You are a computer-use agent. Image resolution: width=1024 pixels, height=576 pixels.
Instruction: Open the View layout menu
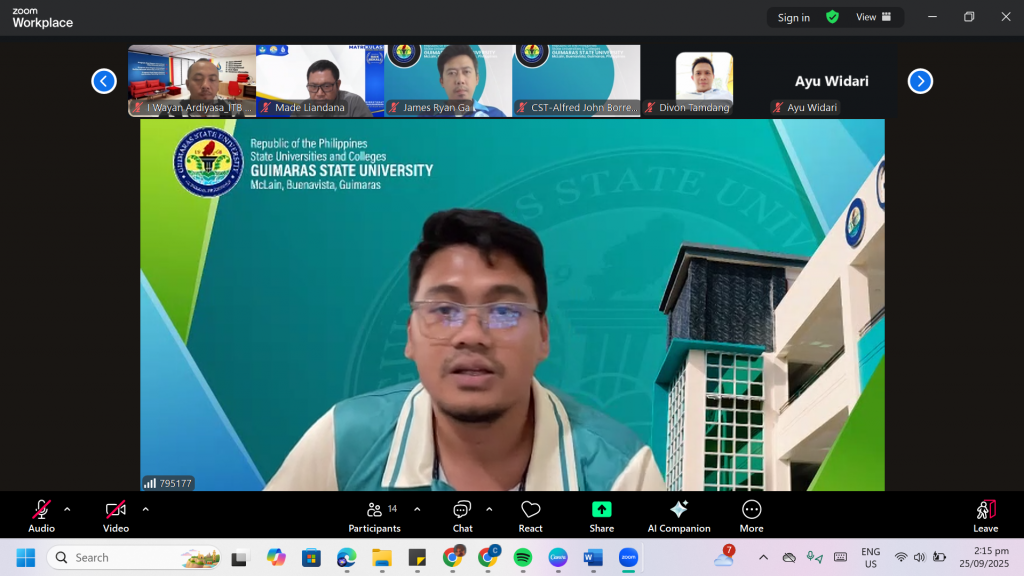[x=872, y=17]
